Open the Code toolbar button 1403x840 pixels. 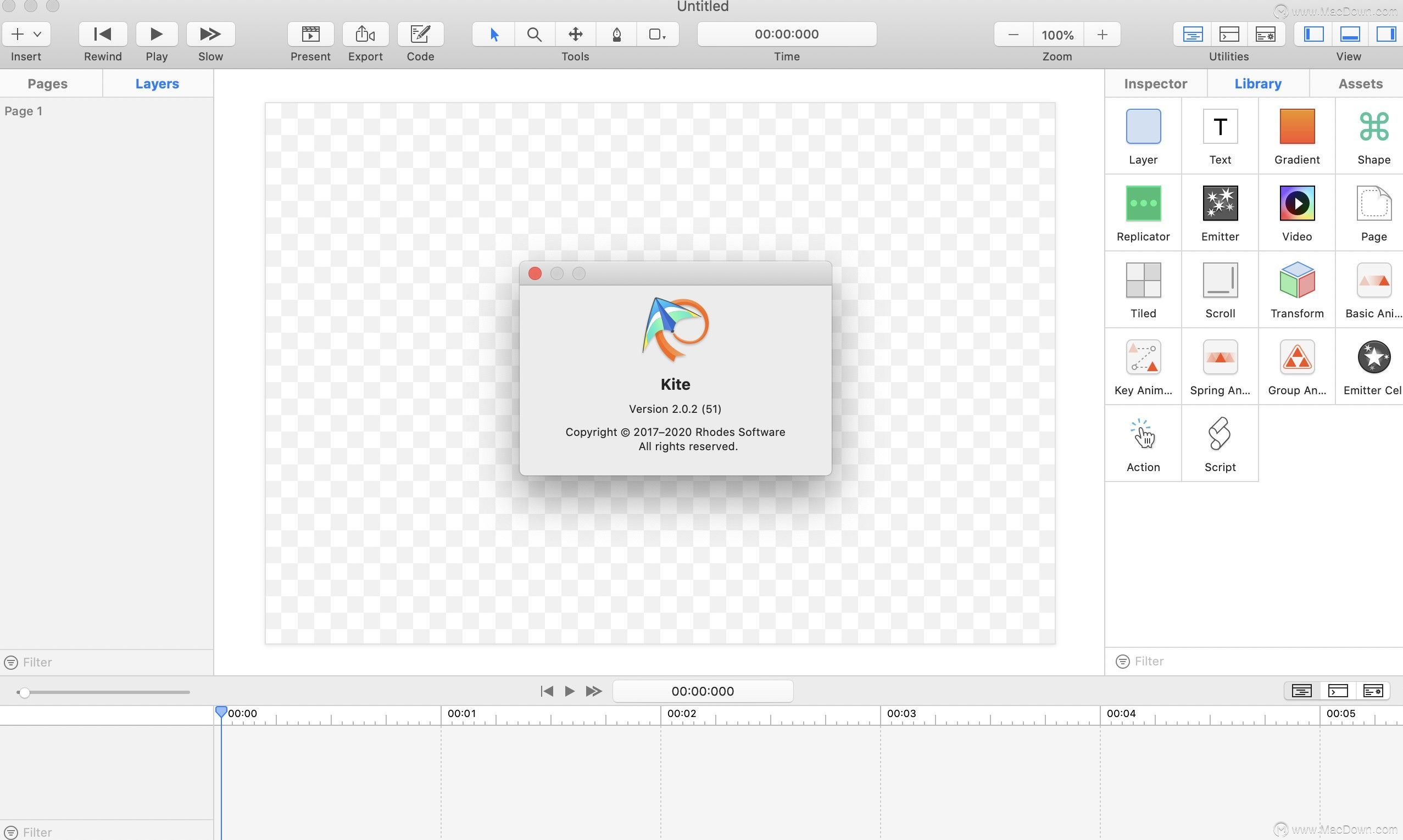click(420, 34)
